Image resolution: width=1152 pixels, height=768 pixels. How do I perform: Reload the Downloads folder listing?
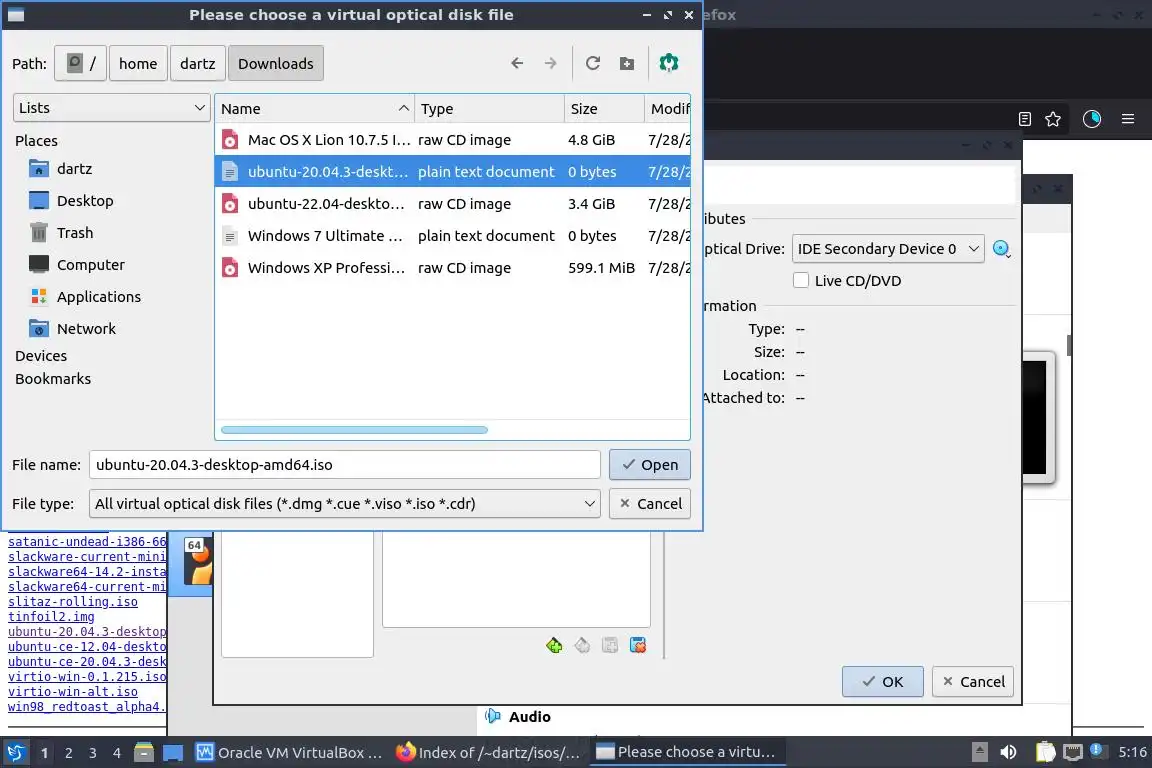[x=593, y=63]
